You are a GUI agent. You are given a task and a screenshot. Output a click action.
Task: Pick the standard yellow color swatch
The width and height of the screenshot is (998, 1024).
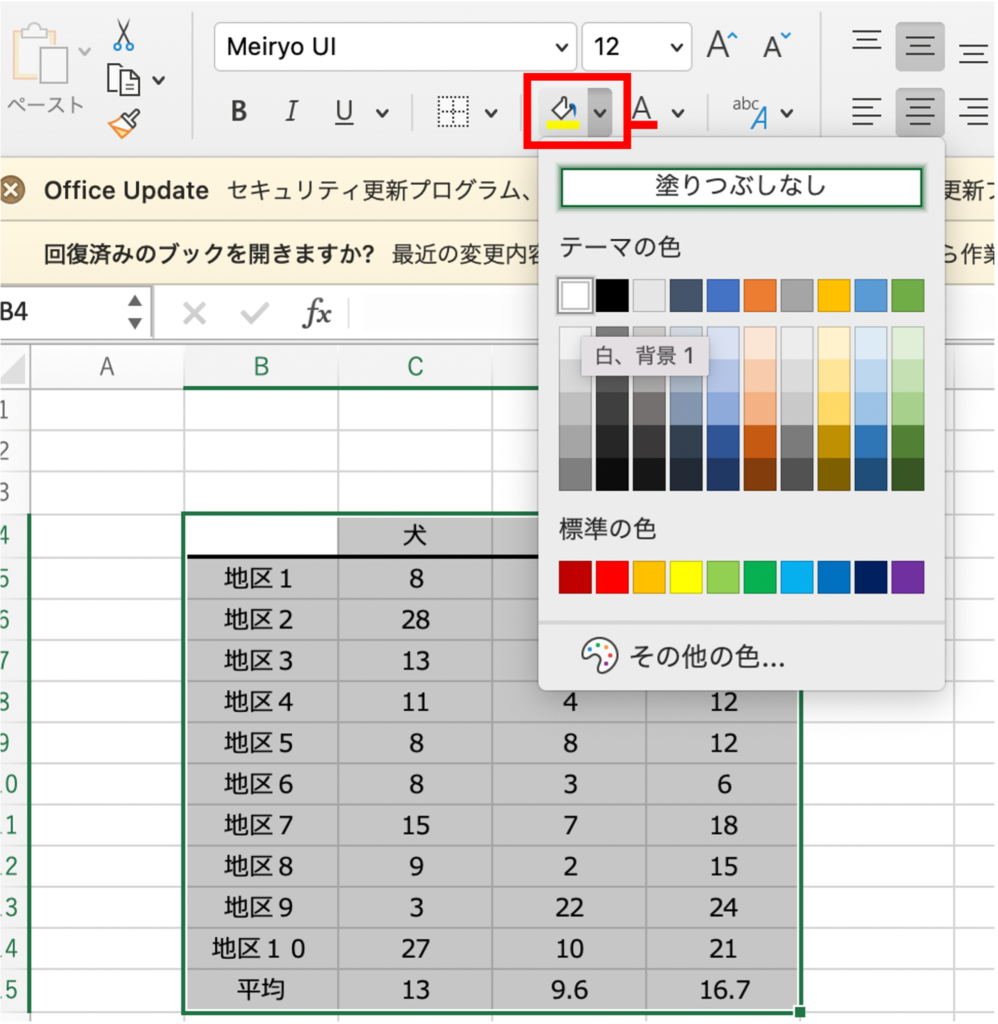coord(686,577)
